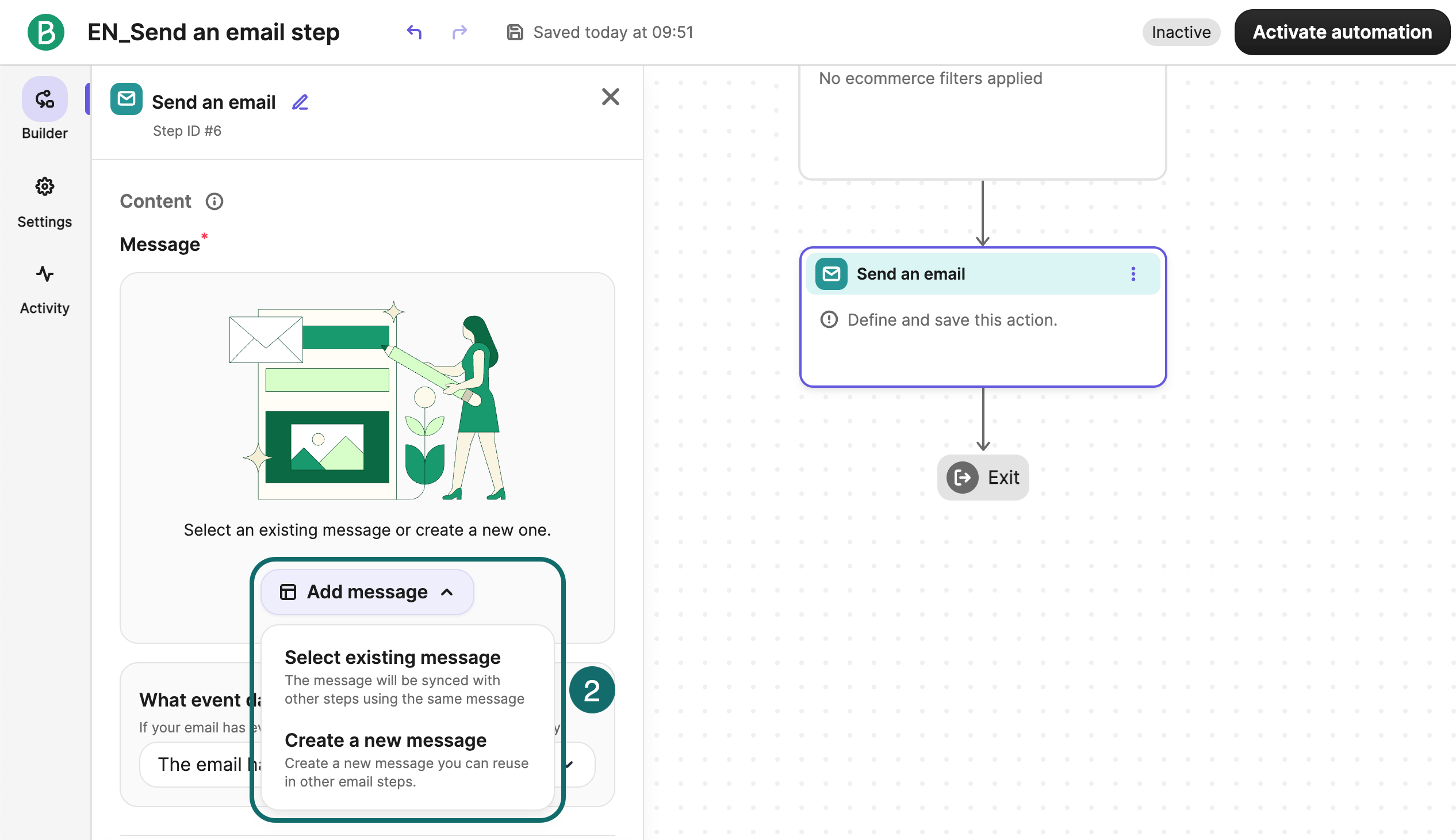Screen dimensions: 1456x840
Task: Click the redo arrow icon
Action: tap(459, 32)
